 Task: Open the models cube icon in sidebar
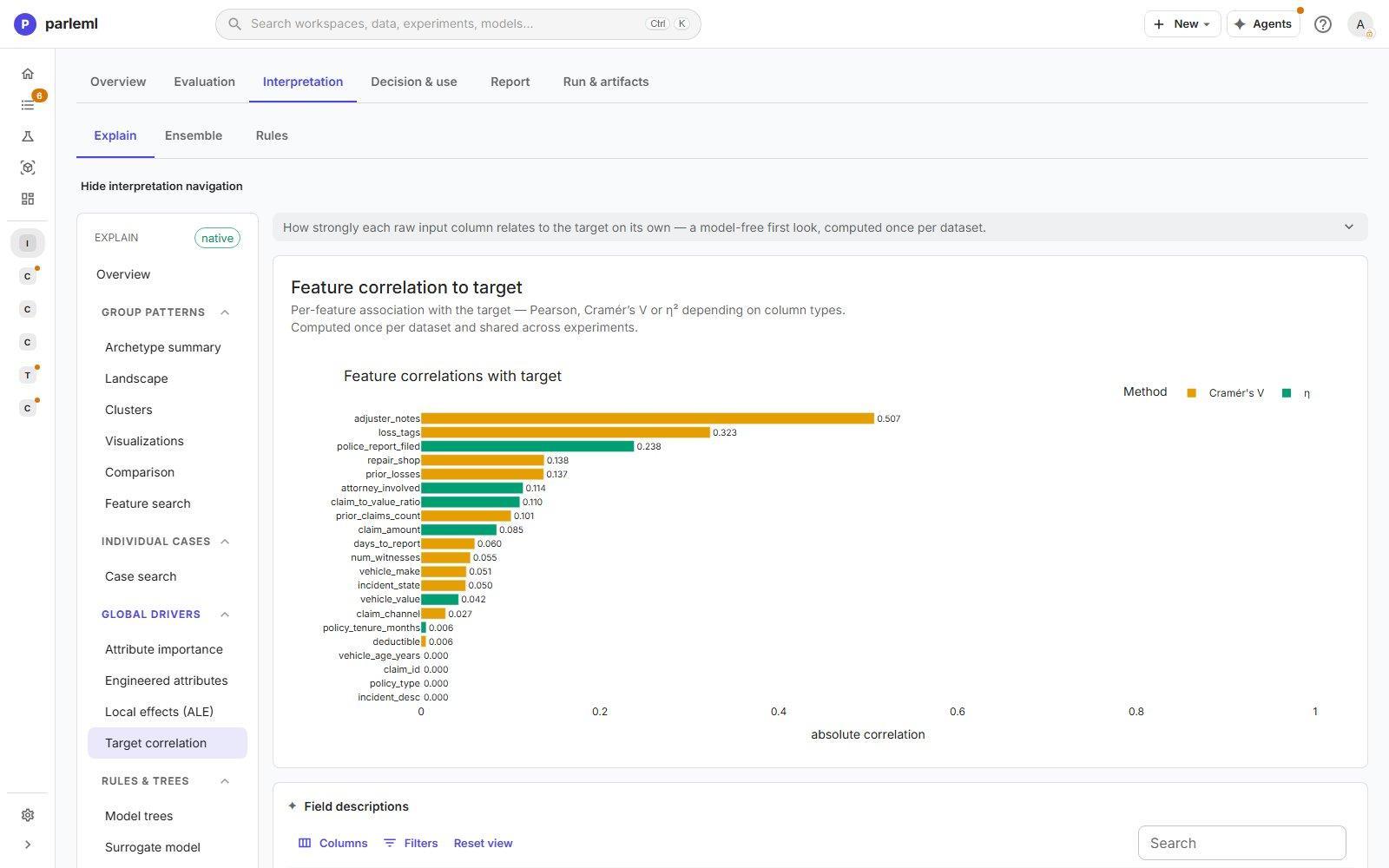click(28, 168)
